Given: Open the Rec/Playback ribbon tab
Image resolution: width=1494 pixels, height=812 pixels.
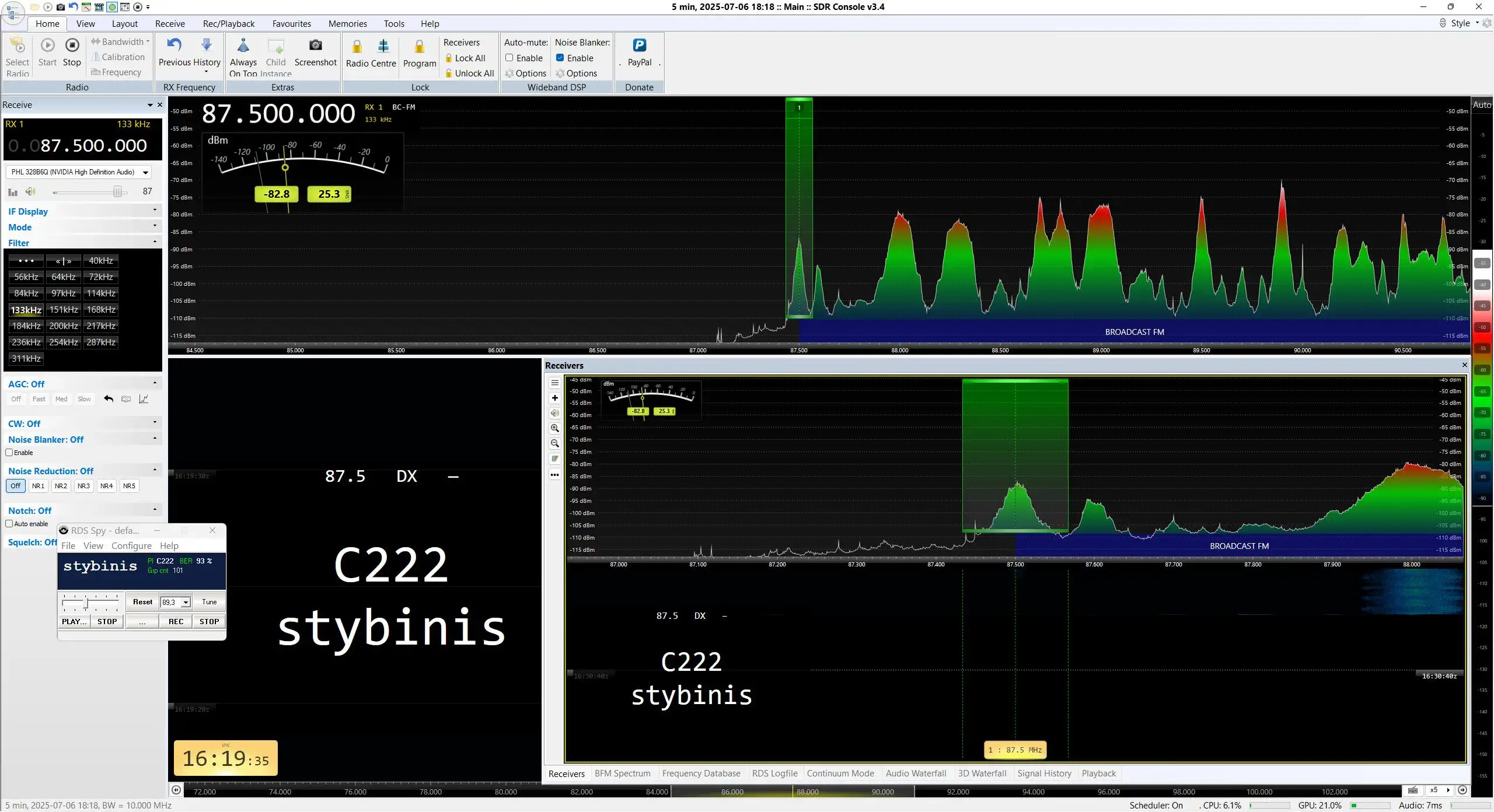Looking at the screenshot, I should [x=229, y=23].
